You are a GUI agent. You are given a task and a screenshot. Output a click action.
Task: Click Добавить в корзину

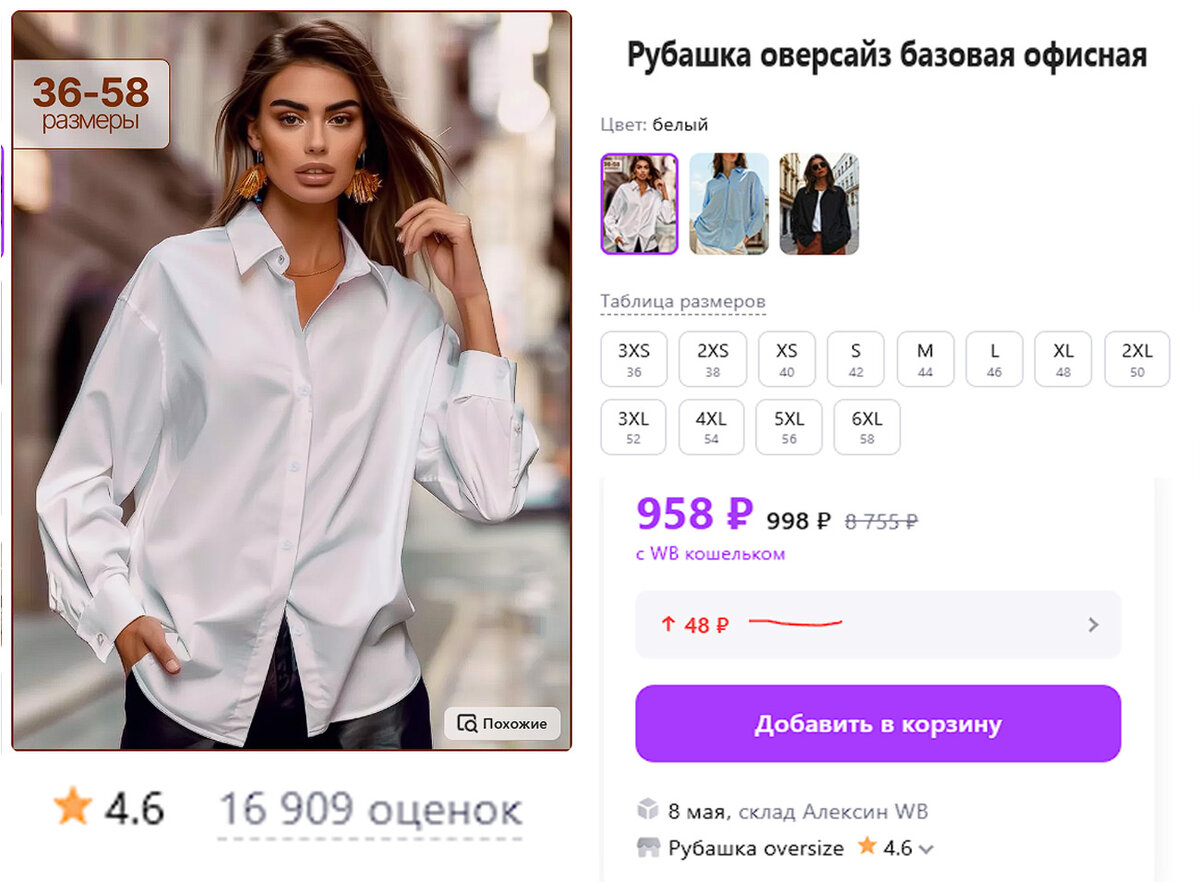tap(878, 724)
